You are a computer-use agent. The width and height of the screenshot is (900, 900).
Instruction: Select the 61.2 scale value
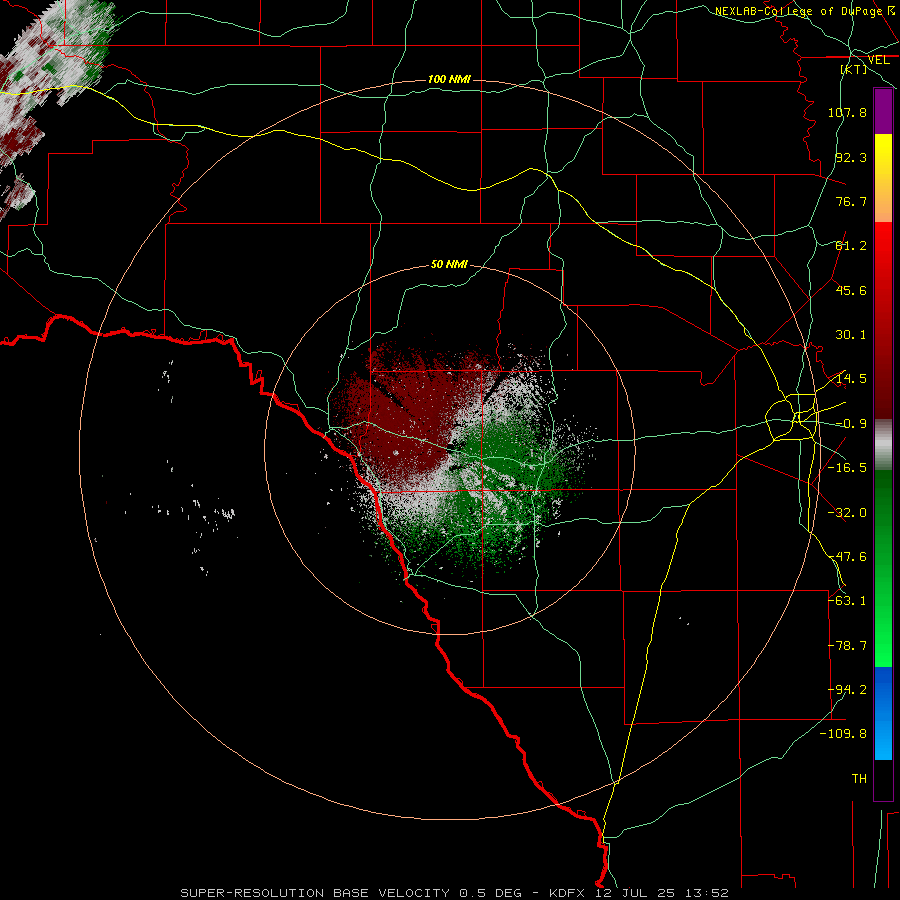[851, 246]
